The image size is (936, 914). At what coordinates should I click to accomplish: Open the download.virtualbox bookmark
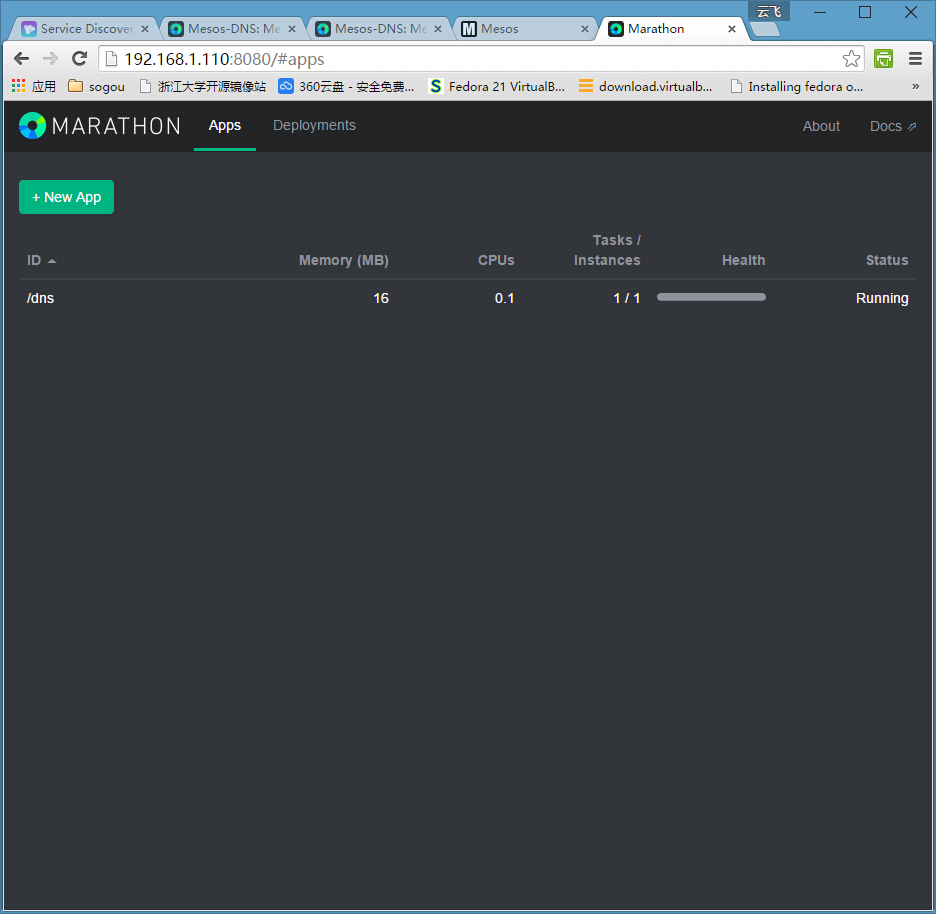click(646, 87)
